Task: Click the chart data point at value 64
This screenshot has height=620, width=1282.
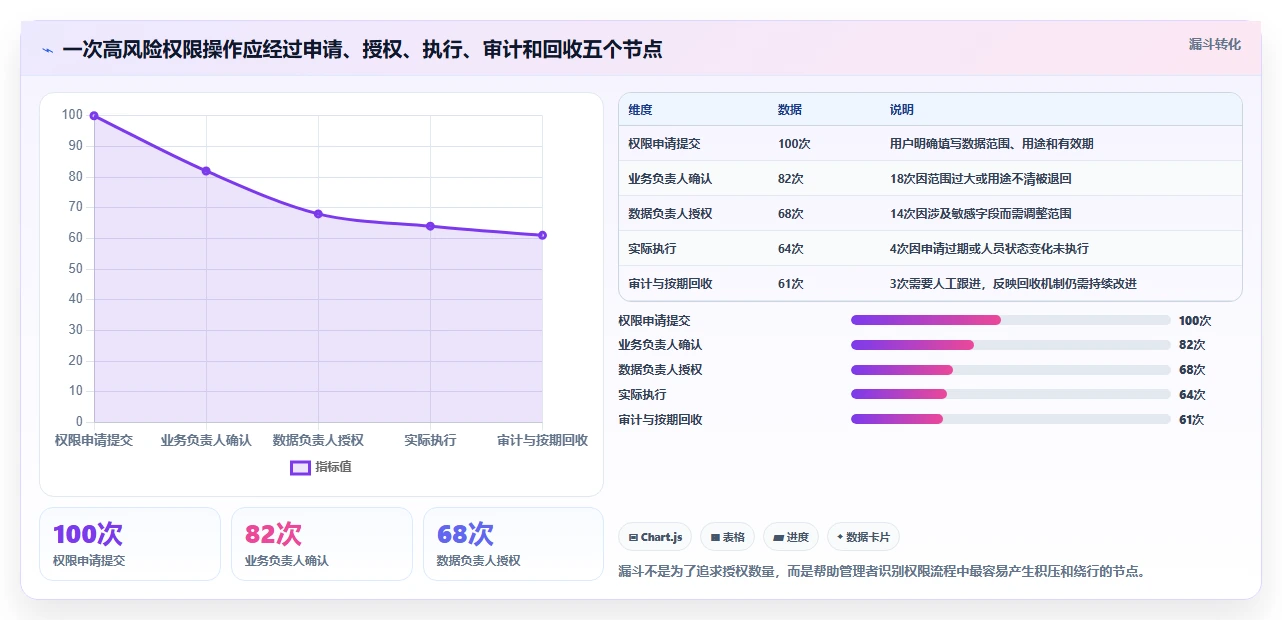Action: [x=430, y=226]
